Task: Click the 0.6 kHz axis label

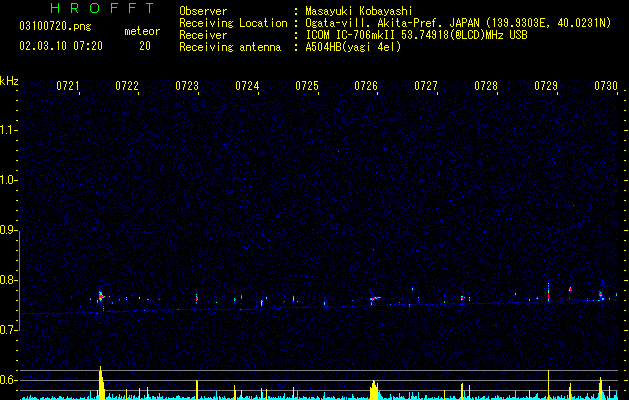Action: (x=8, y=380)
